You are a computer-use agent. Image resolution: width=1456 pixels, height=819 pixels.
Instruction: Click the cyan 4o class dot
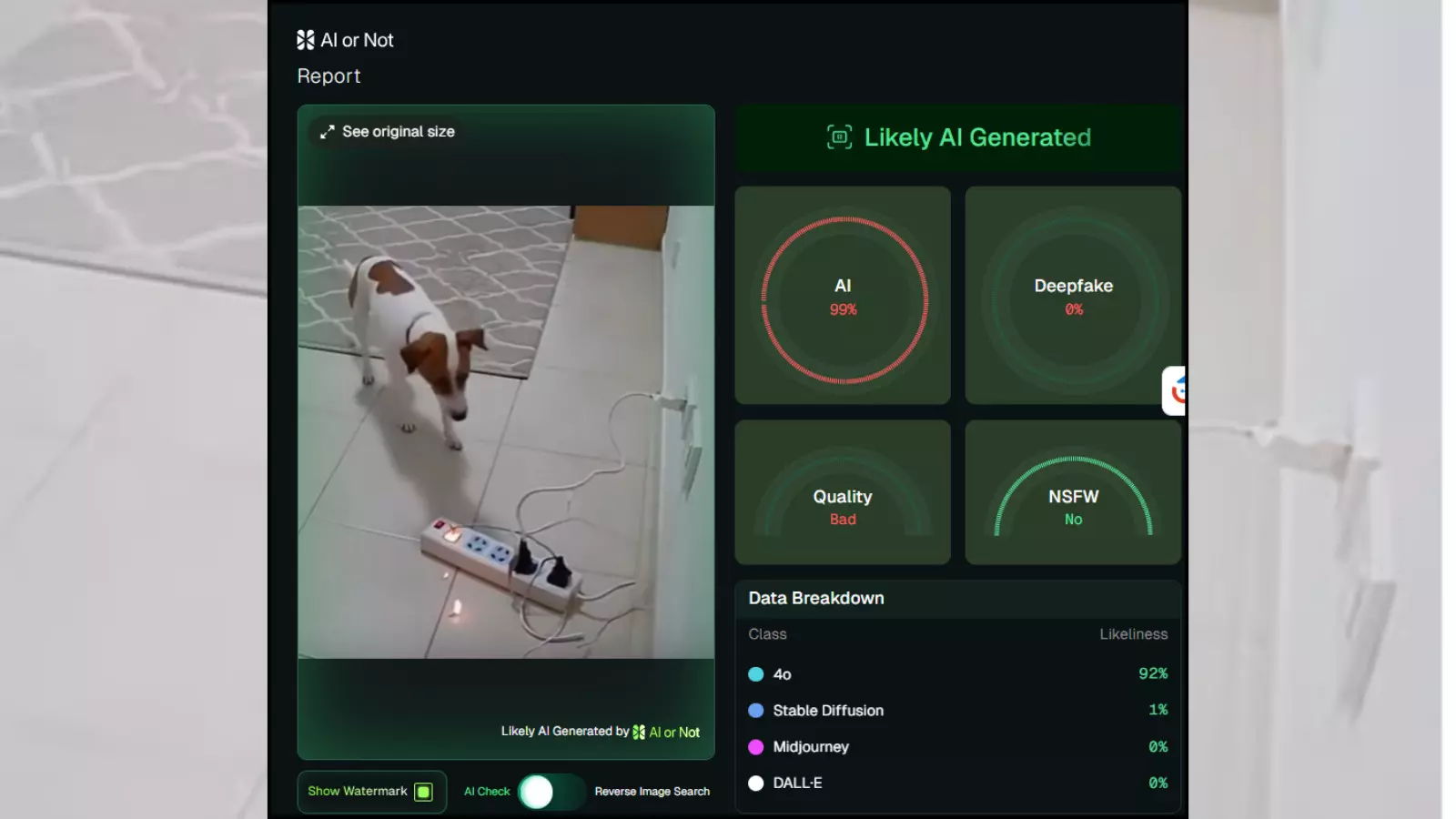tap(755, 674)
